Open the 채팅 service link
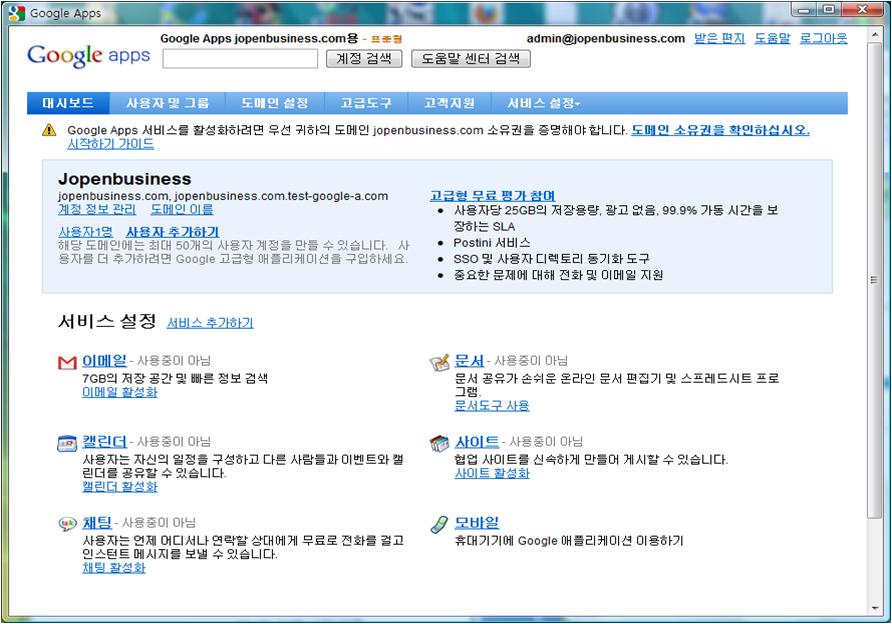 [x=97, y=523]
